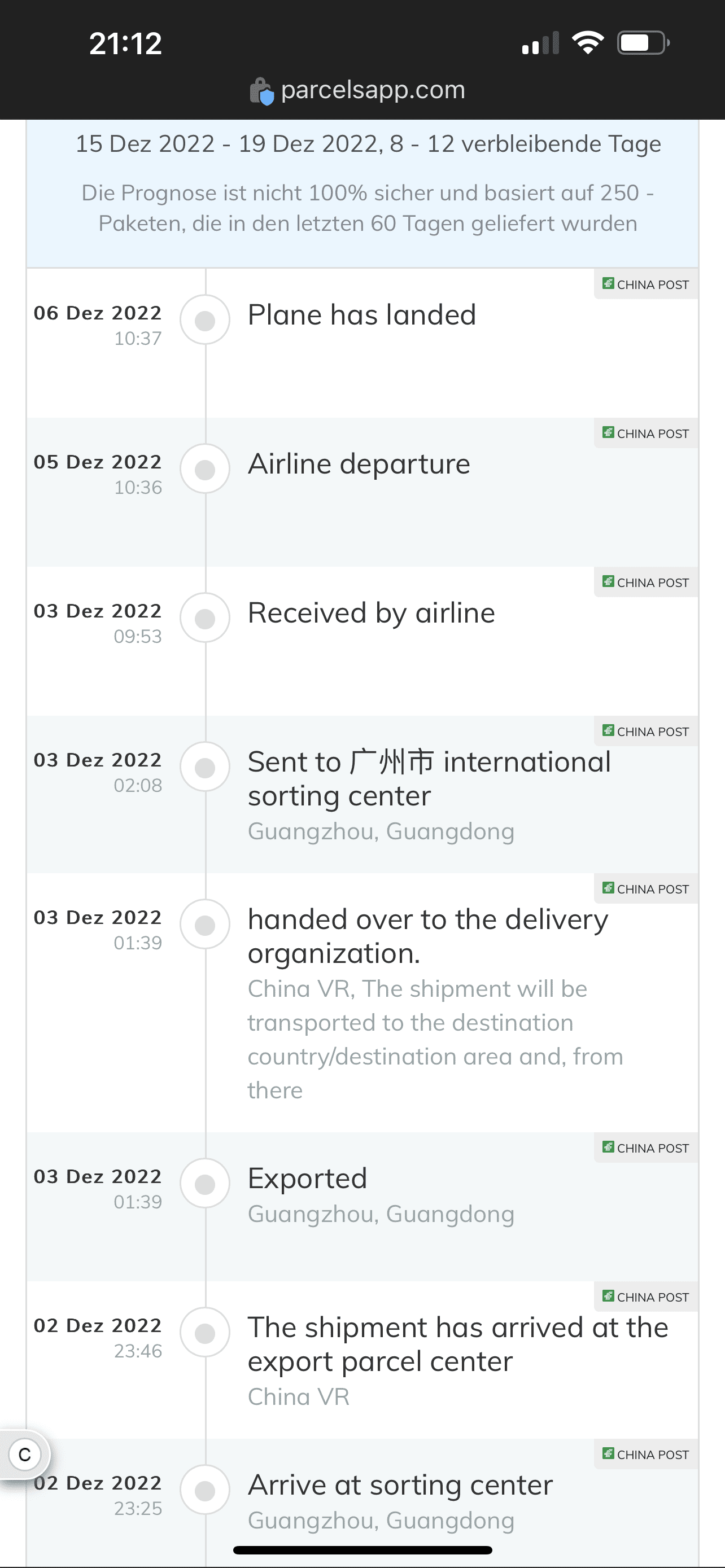Screen dimensions: 725x1568
Task: Tap China Post badge on Exported entry
Action: pos(646,1148)
